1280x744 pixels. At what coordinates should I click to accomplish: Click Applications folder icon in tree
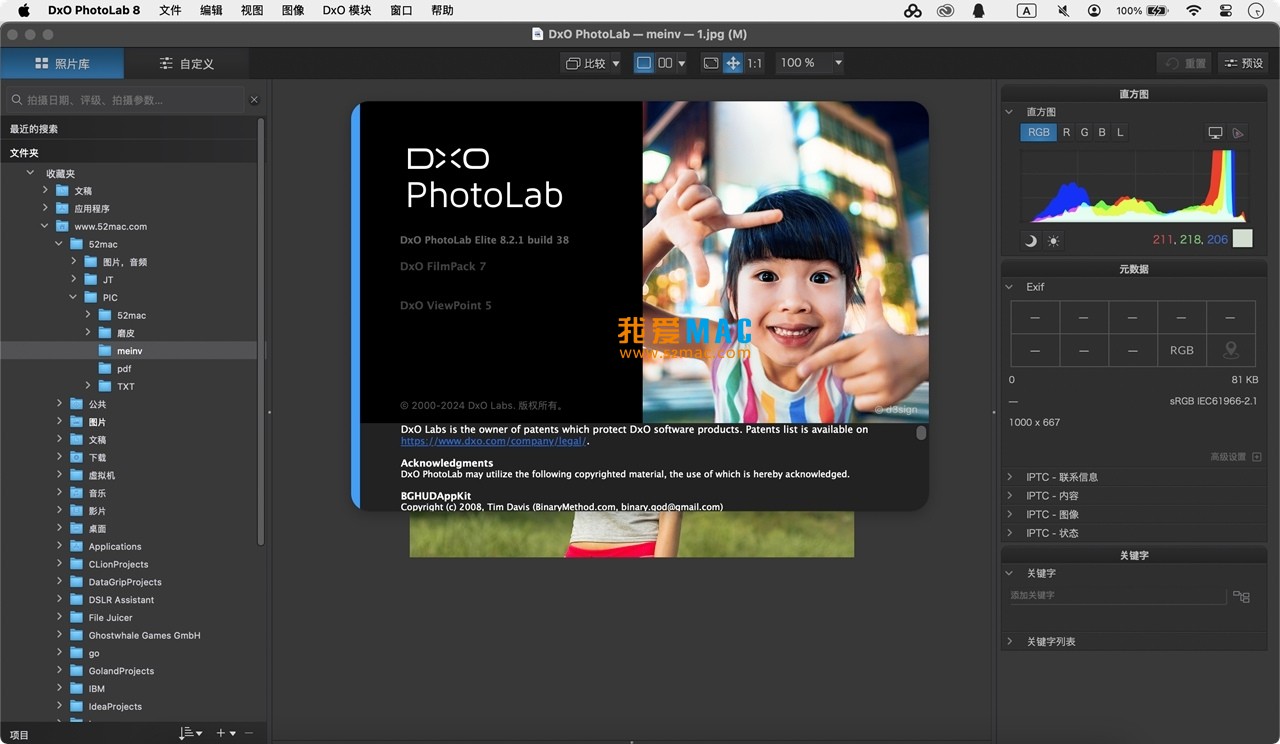tap(76, 547)
